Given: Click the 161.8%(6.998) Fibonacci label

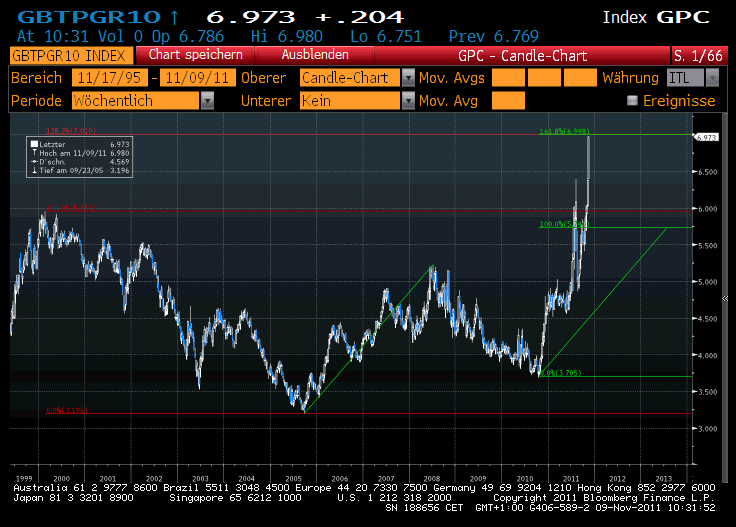Looking at the screenshot, I should tap(564, 131).
